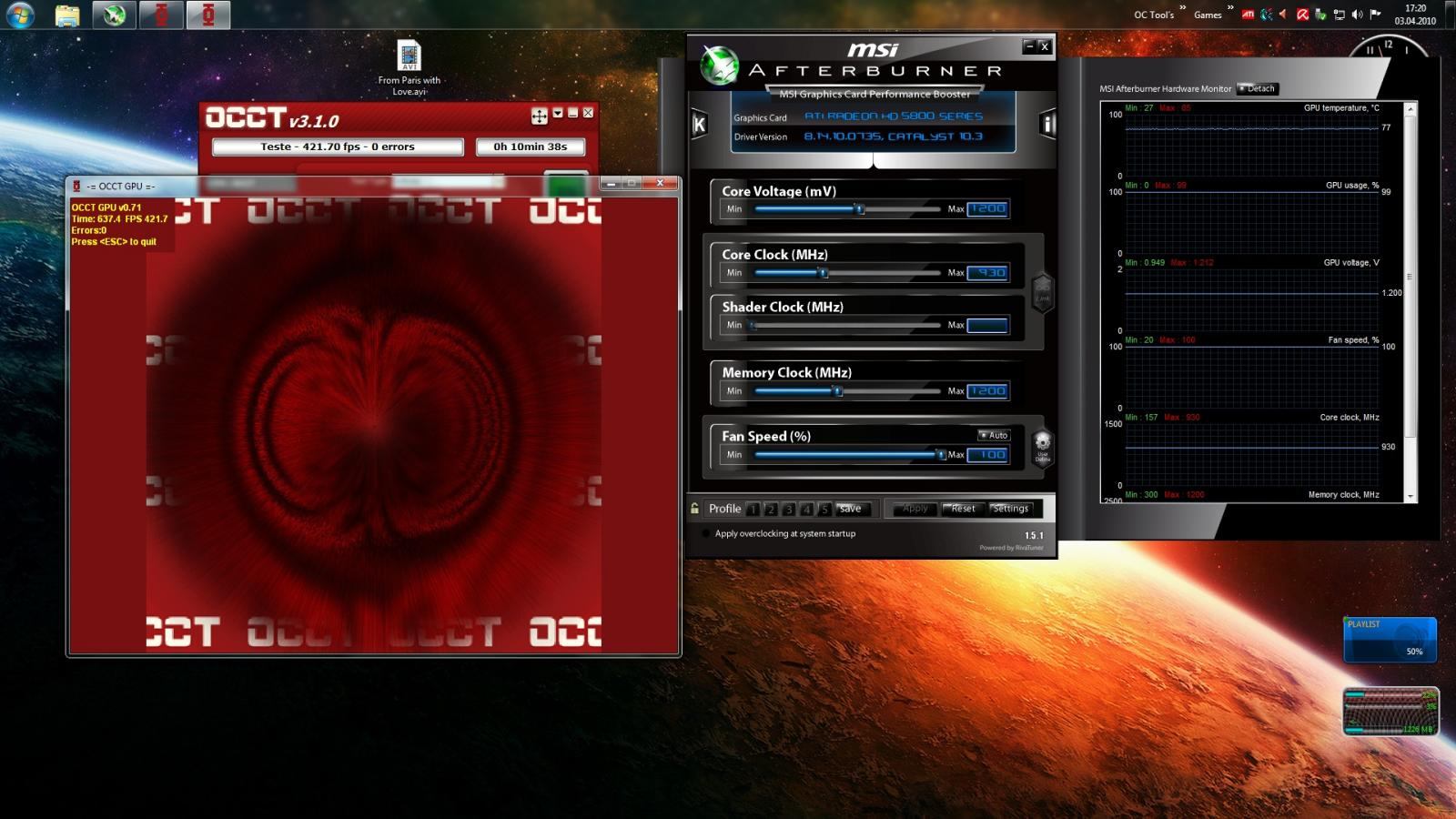1456x819 pixels.
Task: Enable Auto fan speed mode
Action: tap(994, 435)
